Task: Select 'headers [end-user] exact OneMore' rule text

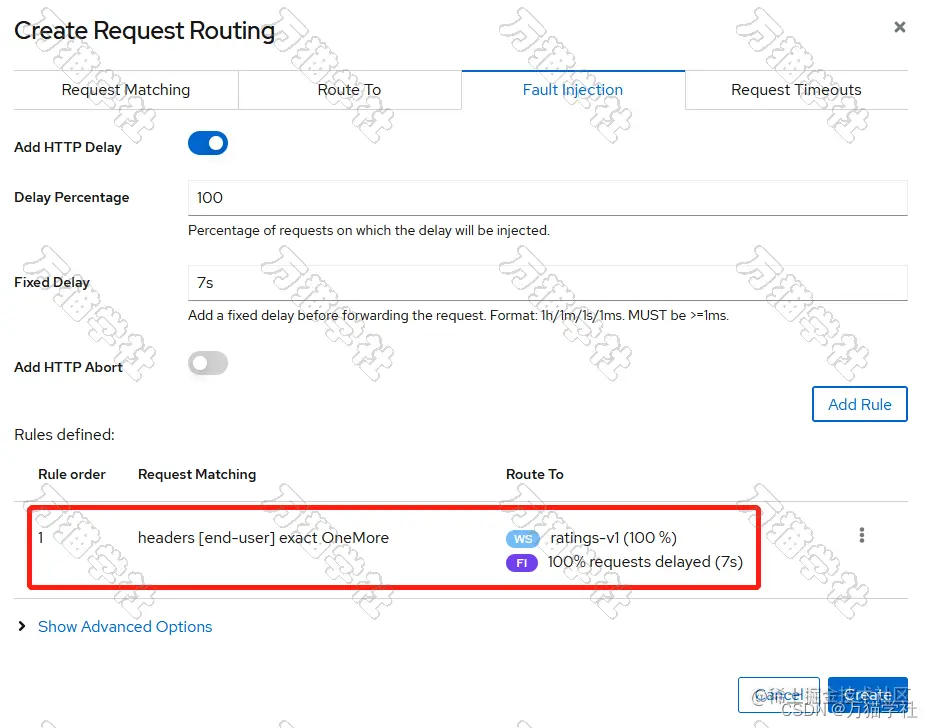Action: pyautogui.click(x=263, y=538)
